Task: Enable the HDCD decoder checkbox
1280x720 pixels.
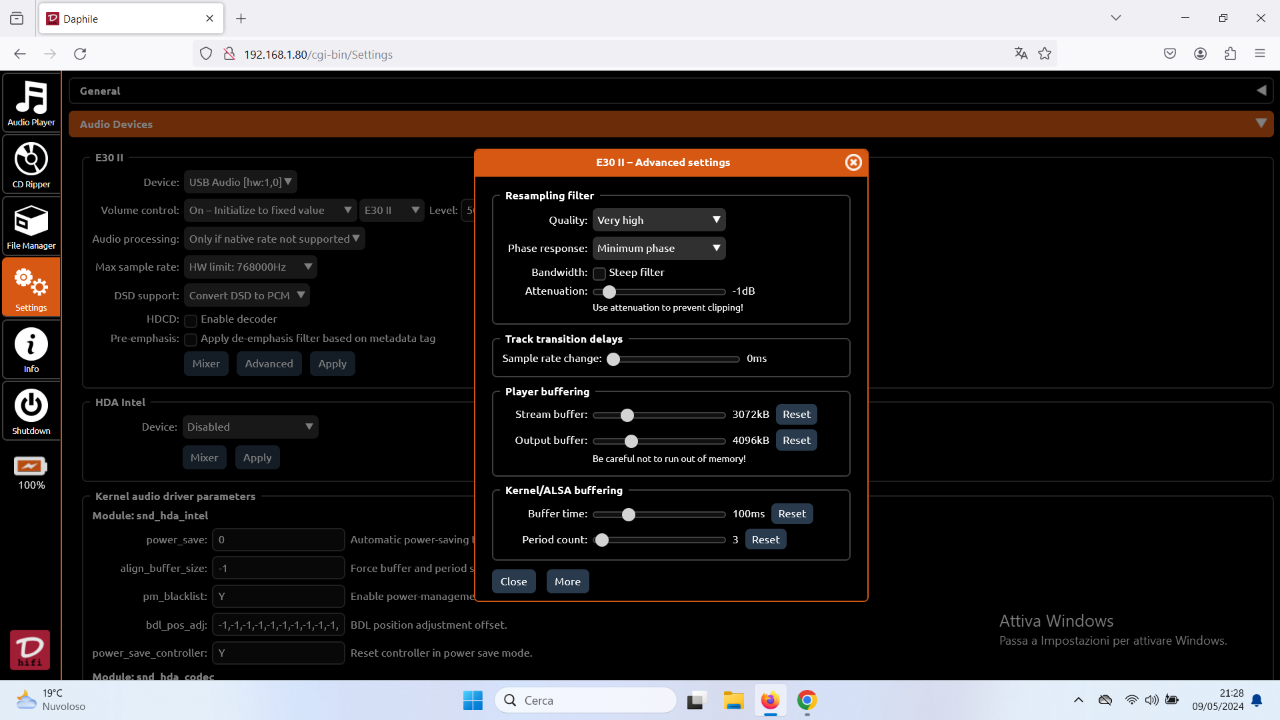Action: coord(190,320)
